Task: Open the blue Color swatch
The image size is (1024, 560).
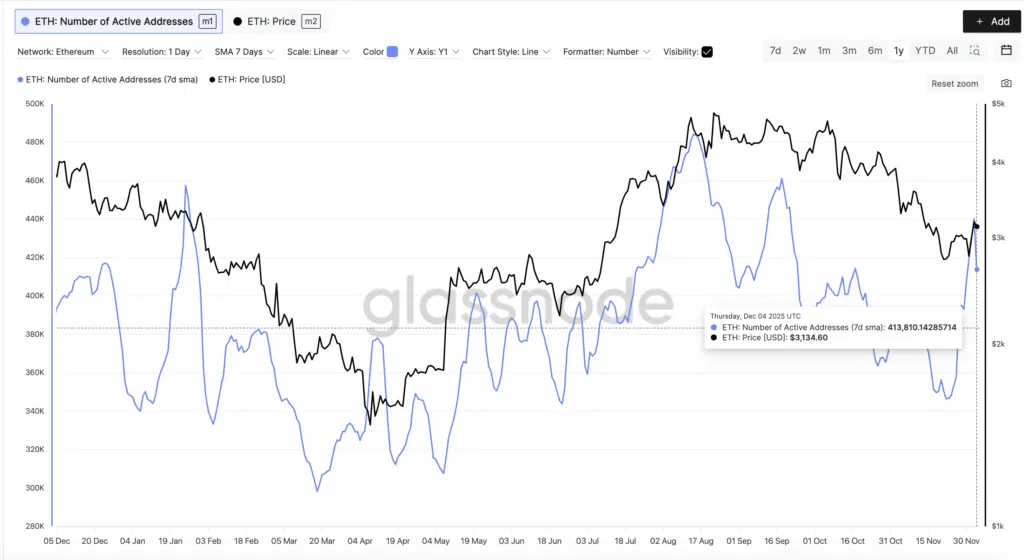Action: (x=393, y=52)
